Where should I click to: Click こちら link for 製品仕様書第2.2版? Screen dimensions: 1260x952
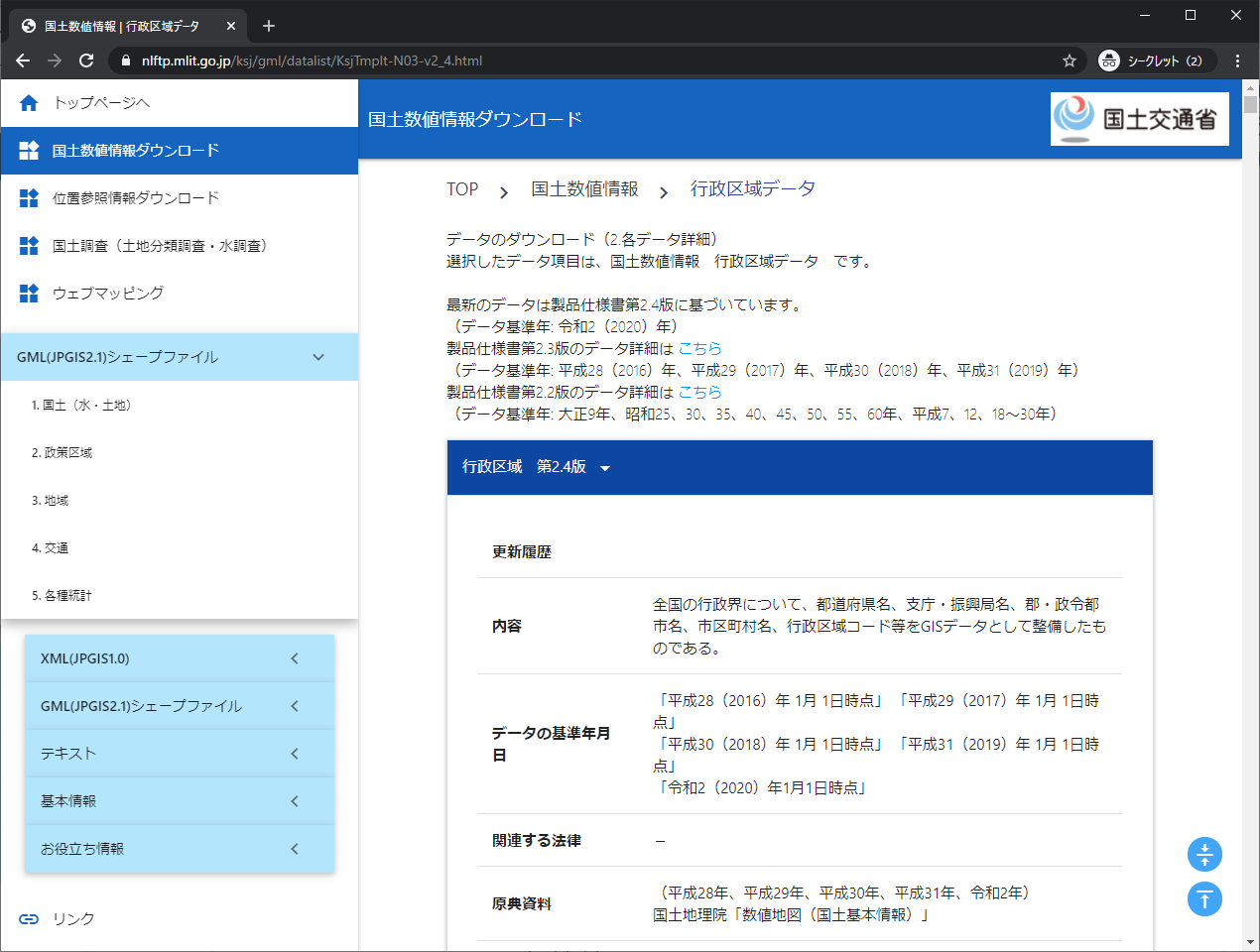coord(699,393)
